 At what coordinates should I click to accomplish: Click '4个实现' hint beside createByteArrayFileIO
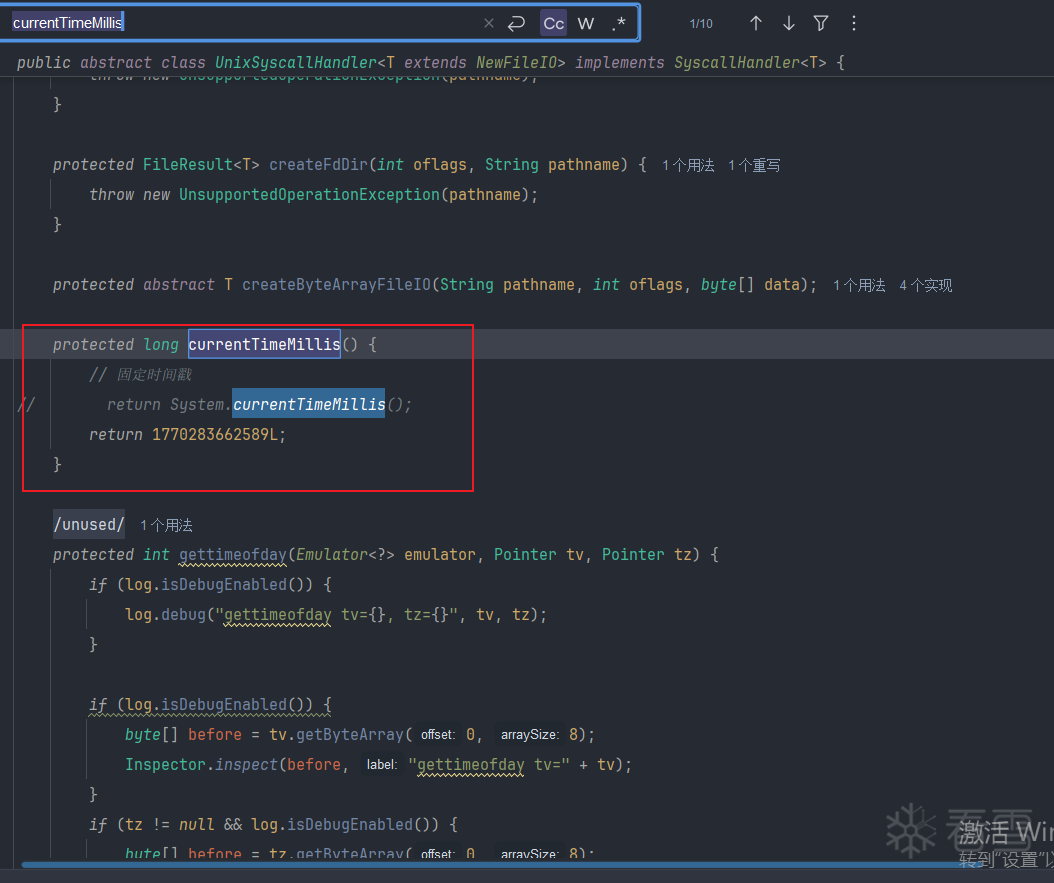pos(926,286)
